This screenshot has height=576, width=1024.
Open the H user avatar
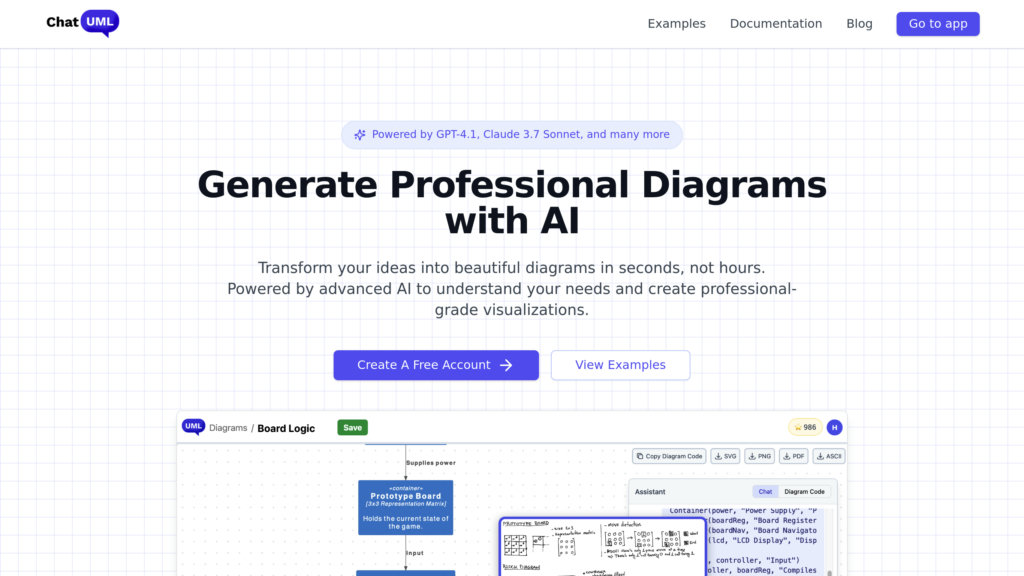pos(834,427)
